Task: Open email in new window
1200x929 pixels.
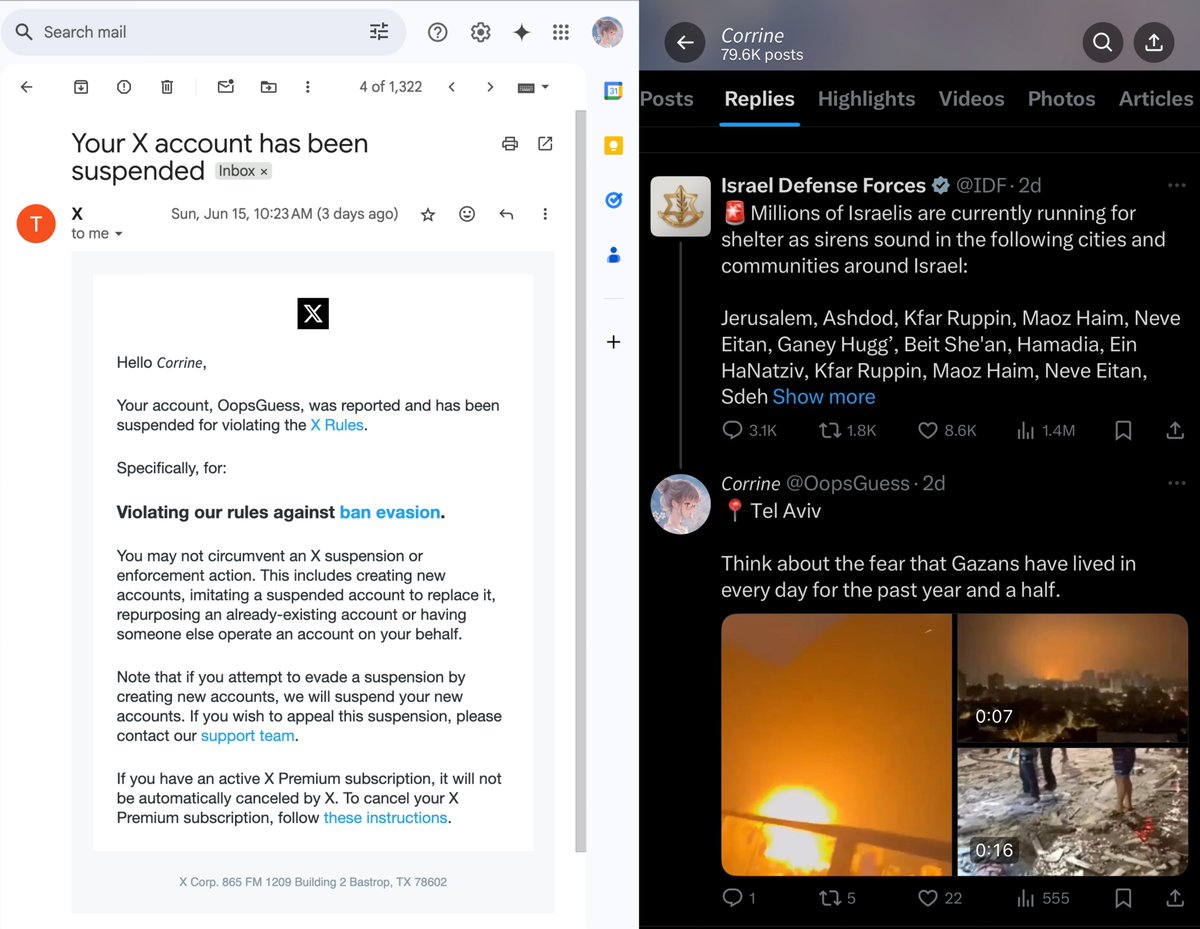Action: tap(545, 144)
